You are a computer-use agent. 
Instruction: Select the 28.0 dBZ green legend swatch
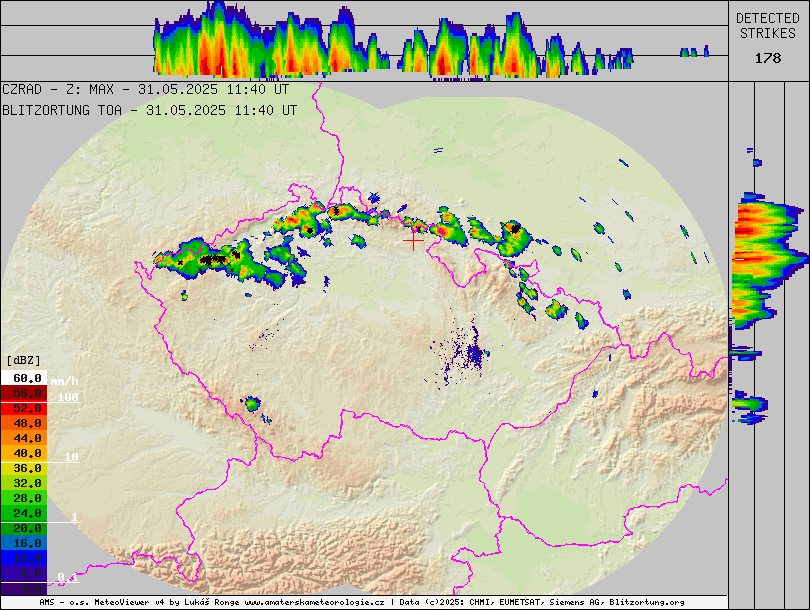pos(24,498)
